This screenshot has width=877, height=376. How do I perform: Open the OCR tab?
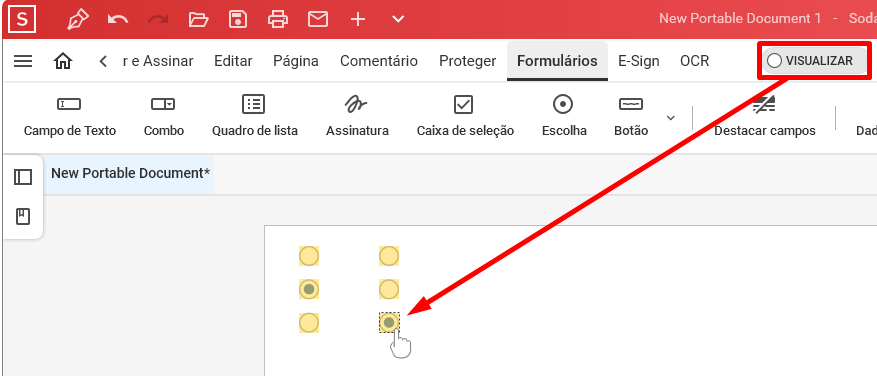point(695,61)
